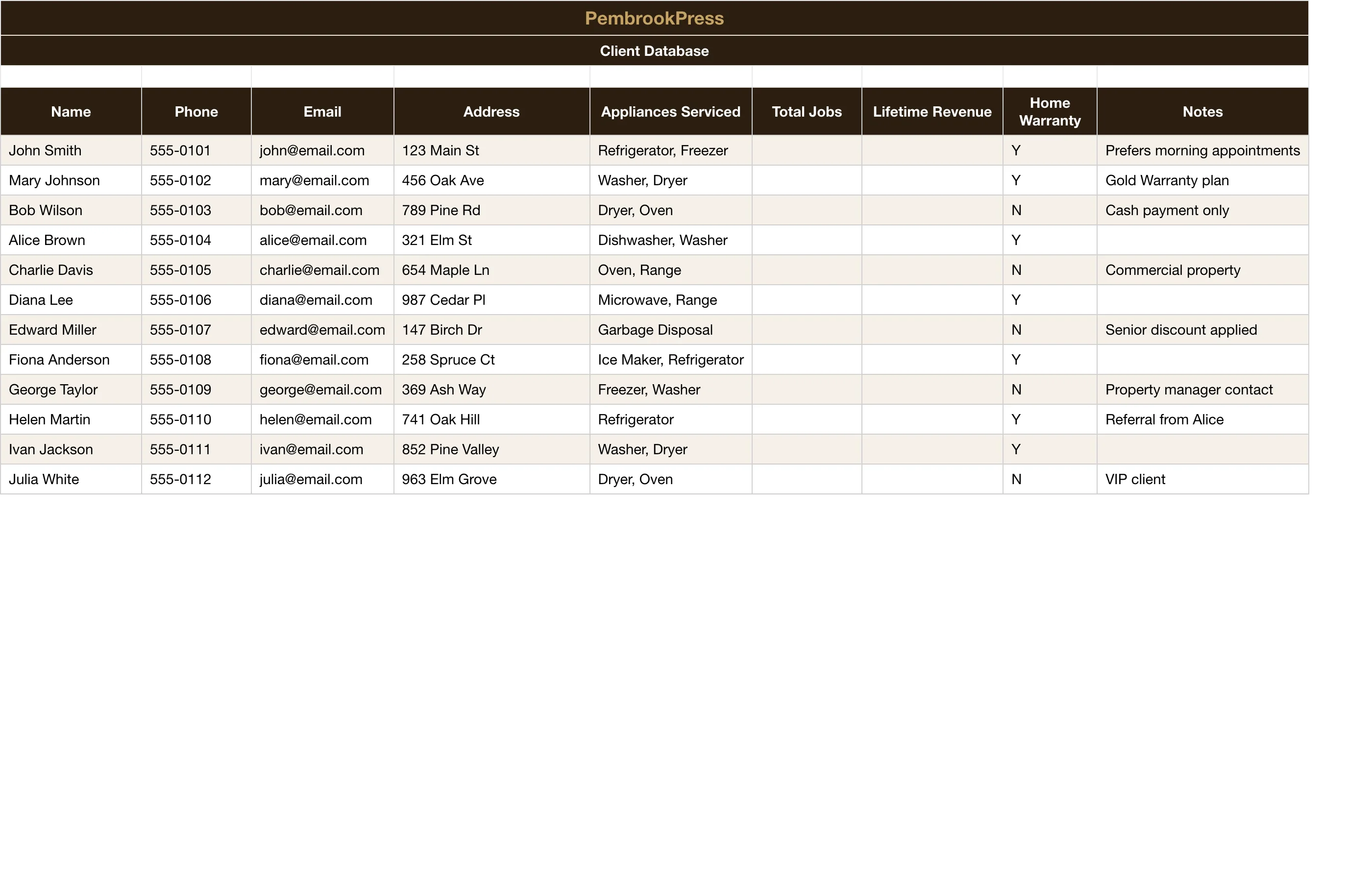Select the mary@email.com cell

(322, 180)
